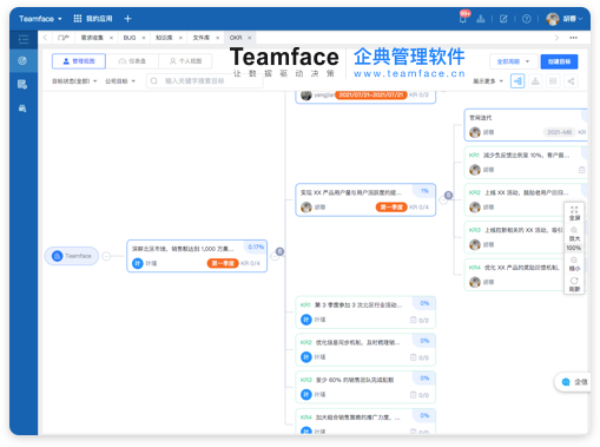600x447 pixels.
Task: Switch to the 文件库 tab
Action: pos(201,38)
